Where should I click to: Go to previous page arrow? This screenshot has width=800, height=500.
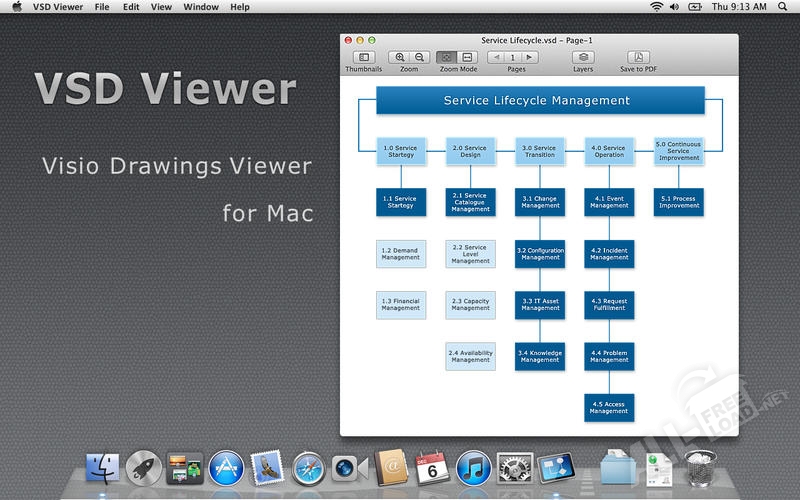497,58
